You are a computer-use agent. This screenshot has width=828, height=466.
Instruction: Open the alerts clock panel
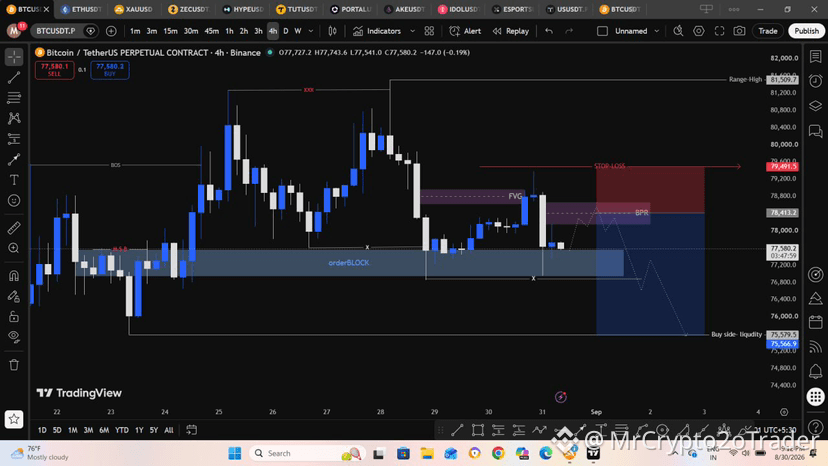click(816, 81)
